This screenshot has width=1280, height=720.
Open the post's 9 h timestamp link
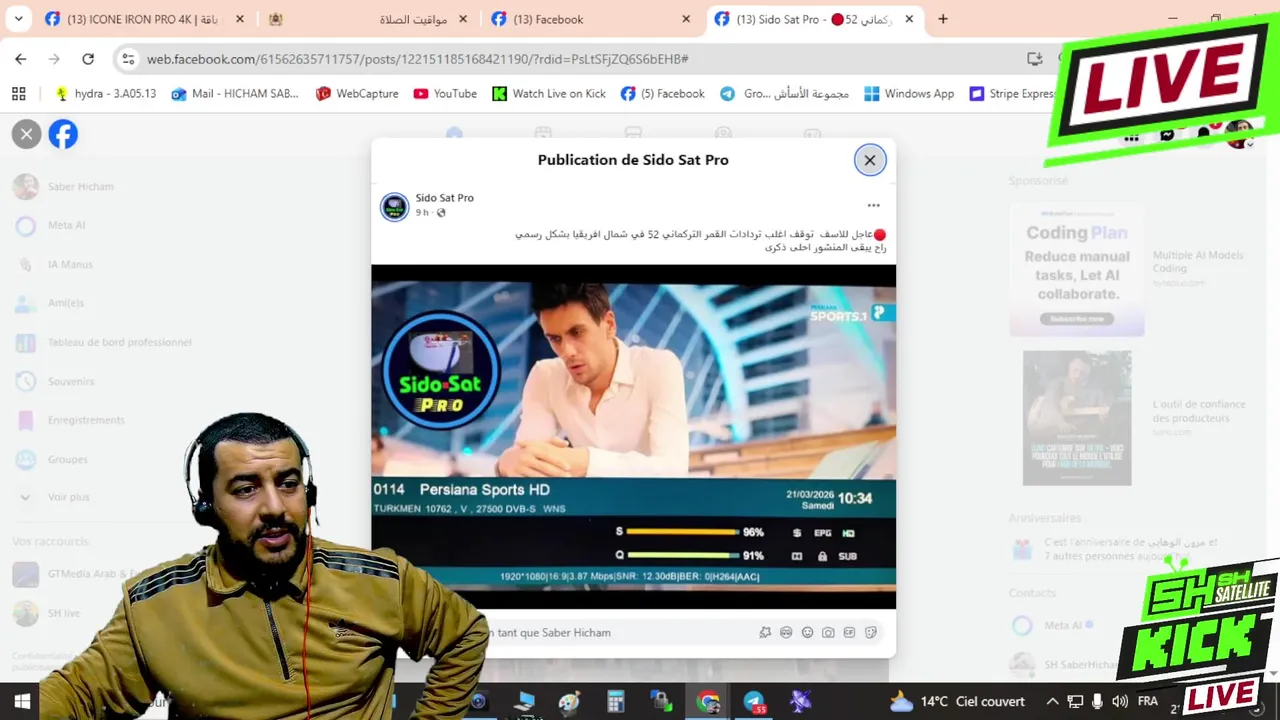(x=422, y=213)
